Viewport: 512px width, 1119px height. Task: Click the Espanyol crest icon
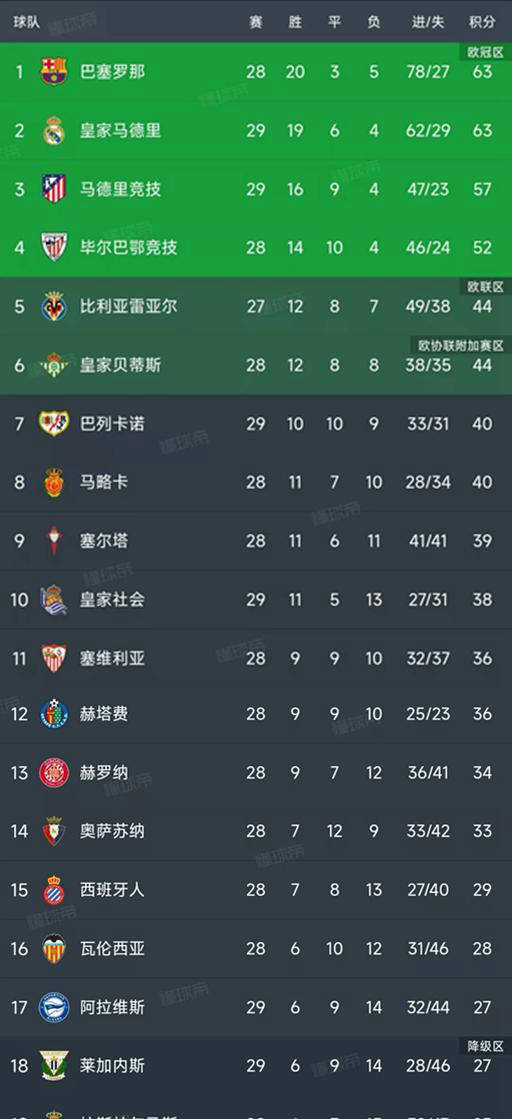tap(54, 891)
